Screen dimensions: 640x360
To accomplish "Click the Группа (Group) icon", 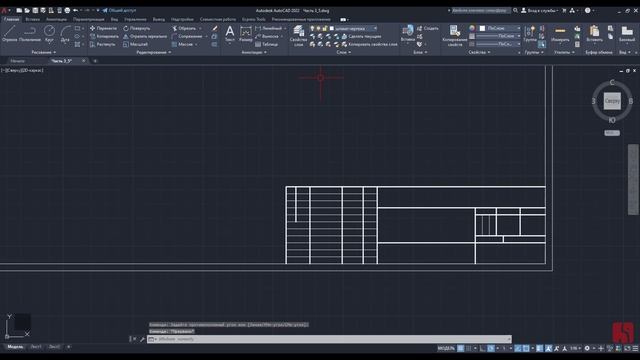I will click(530, 33).
